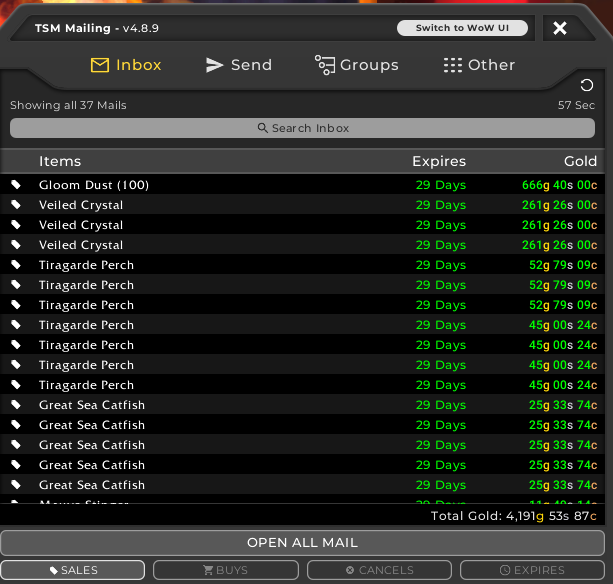The image size is (613, 584).
Task: Sort inbox by the Expires column header
Action: pyautogui.click(x=439, y=161)
